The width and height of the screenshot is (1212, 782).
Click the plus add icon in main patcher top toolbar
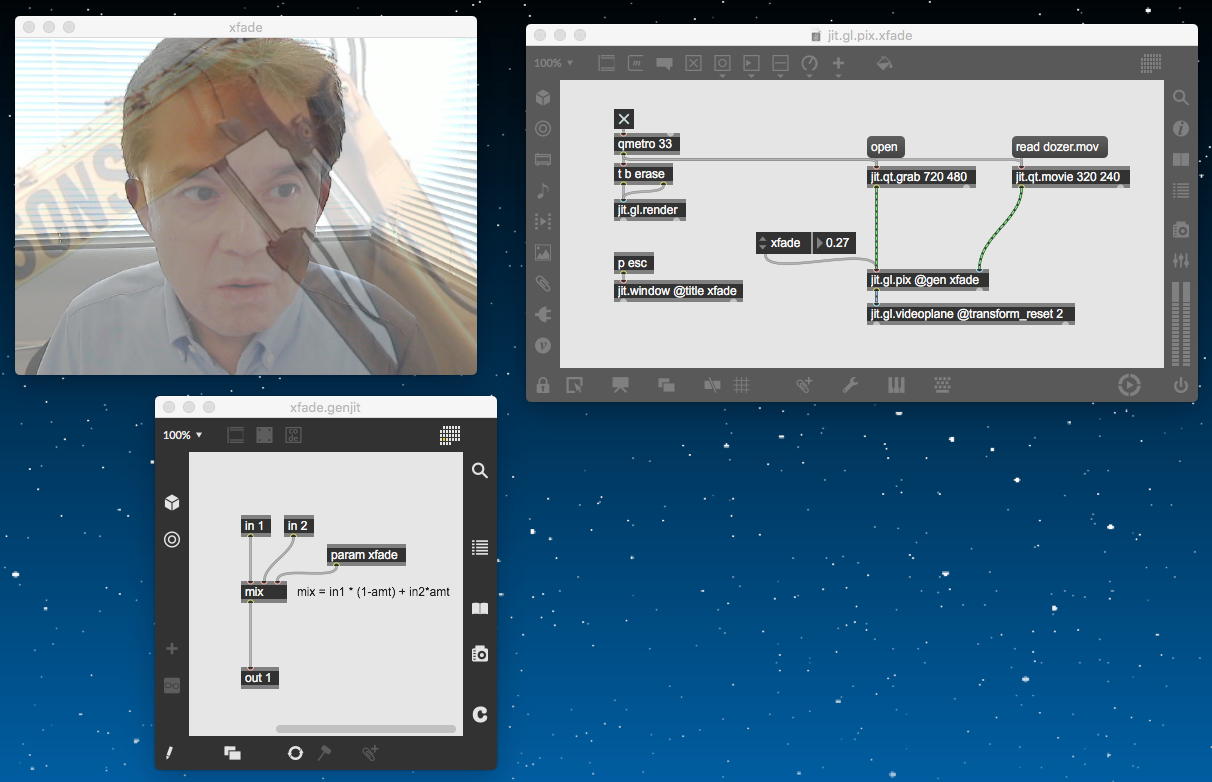pyautogui.click(x=838, y=63)
